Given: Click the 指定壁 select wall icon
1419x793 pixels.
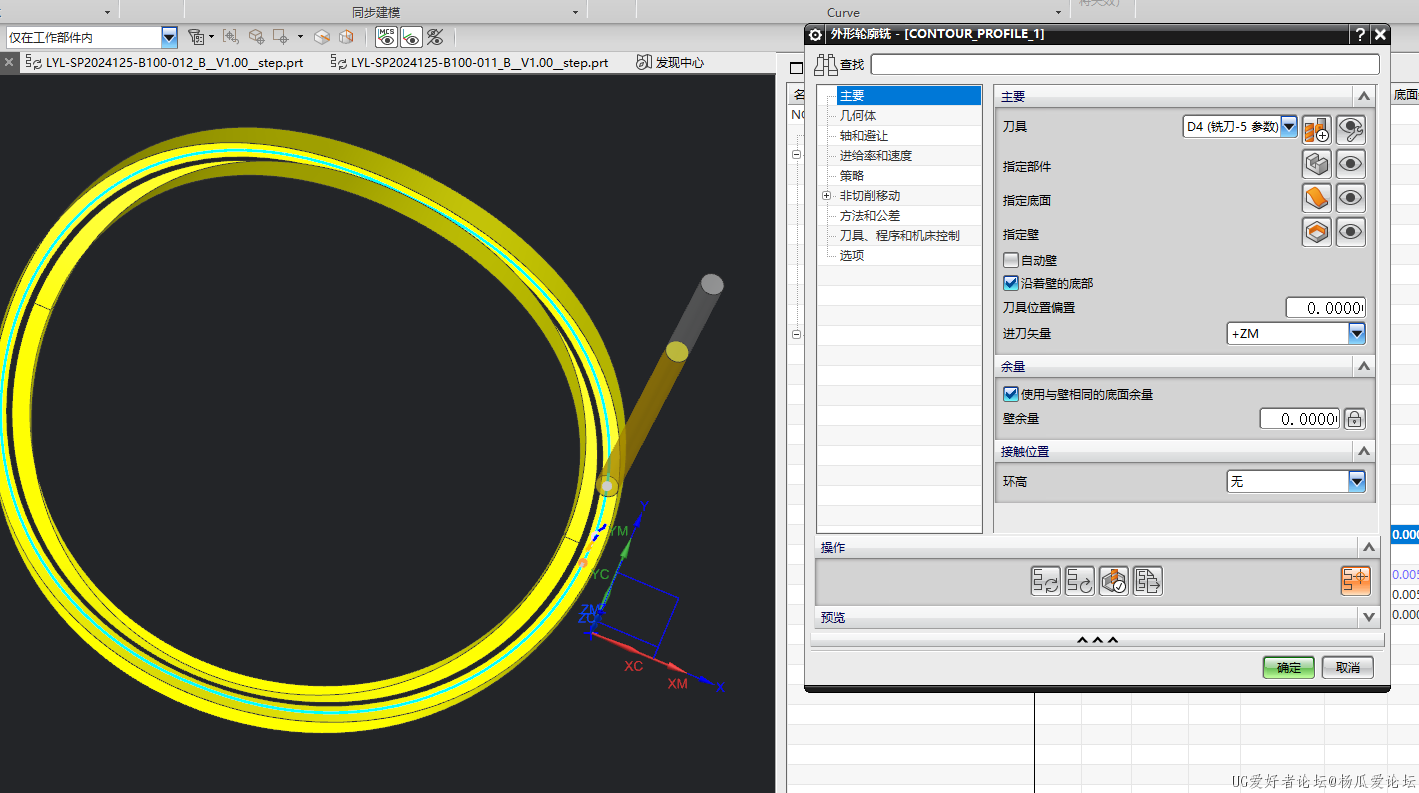Looking at the screenshot, I should coord(1317,232).
